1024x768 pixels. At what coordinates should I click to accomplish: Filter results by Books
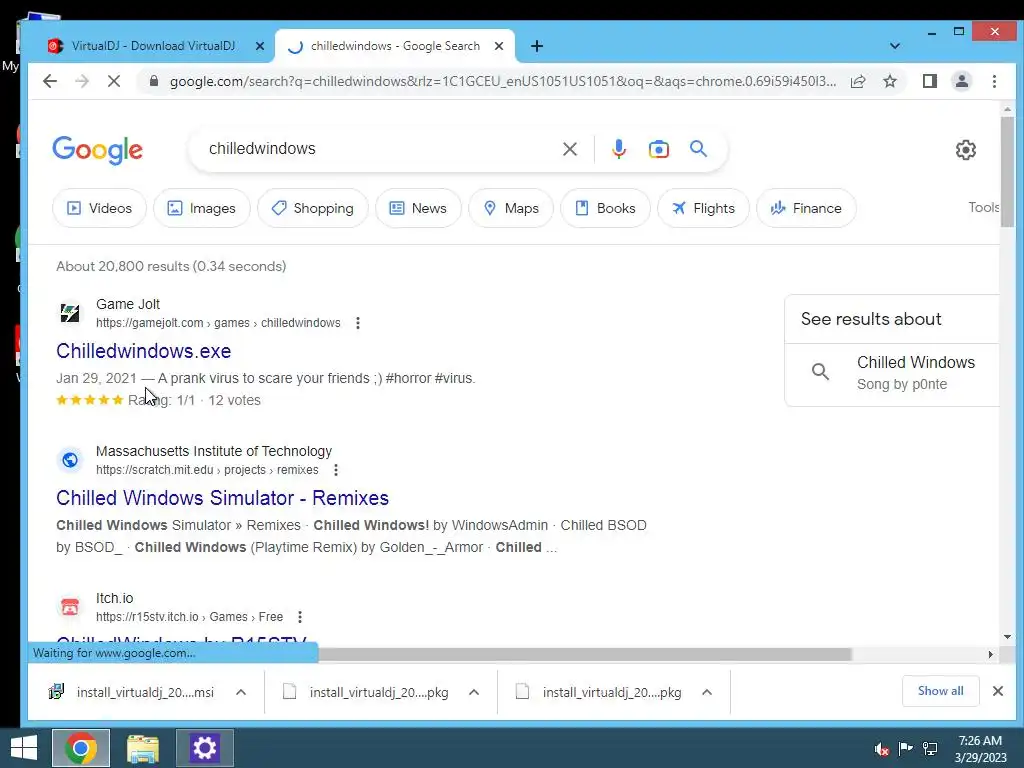click(605, 208)
